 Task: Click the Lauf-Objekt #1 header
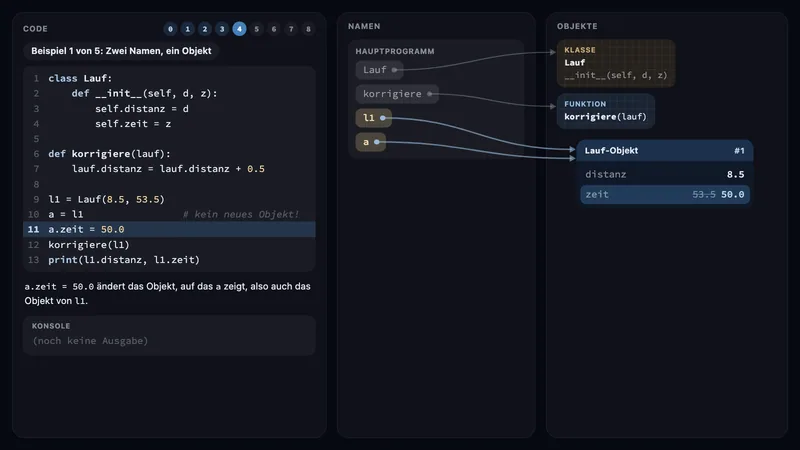click(665, 151)
